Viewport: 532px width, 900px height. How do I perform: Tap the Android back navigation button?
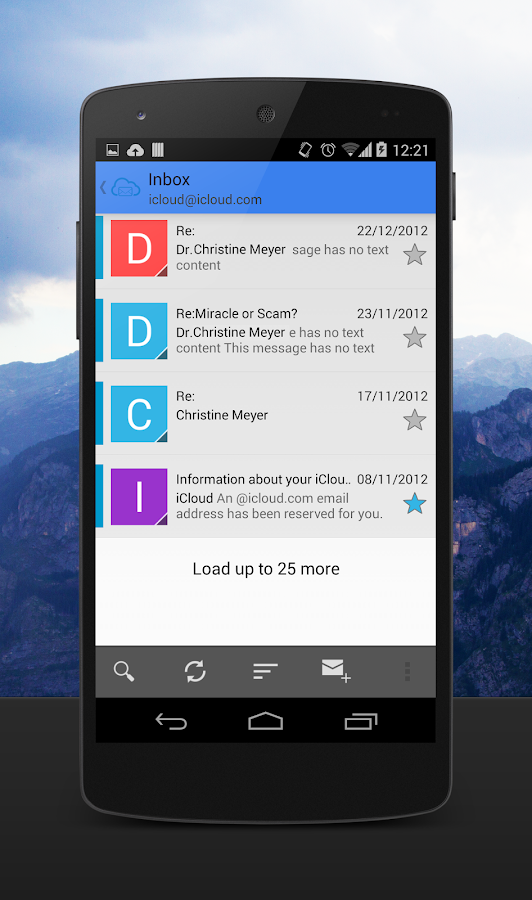coord(171,721)
